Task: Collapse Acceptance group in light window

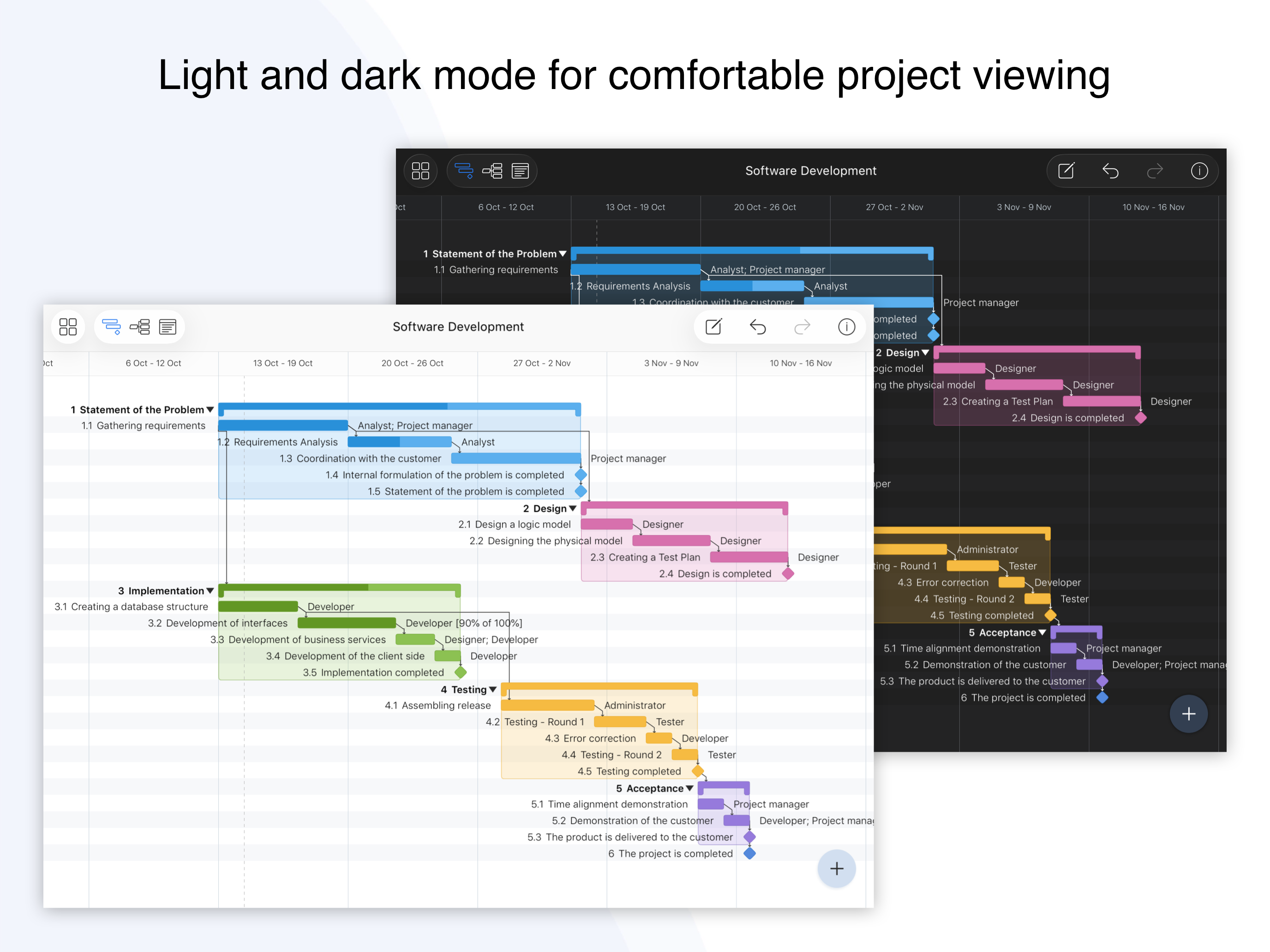Action: click(x=690, y=788)
